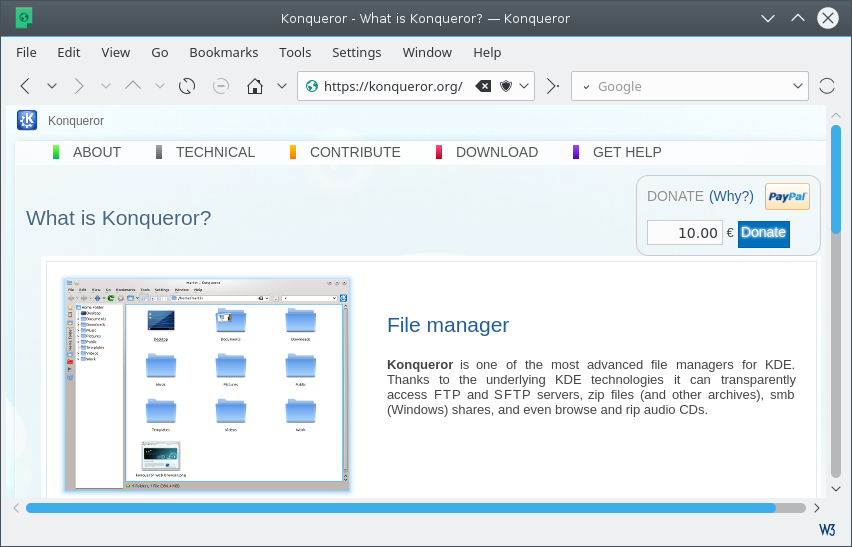Click the Donate button

pos(763,233)
